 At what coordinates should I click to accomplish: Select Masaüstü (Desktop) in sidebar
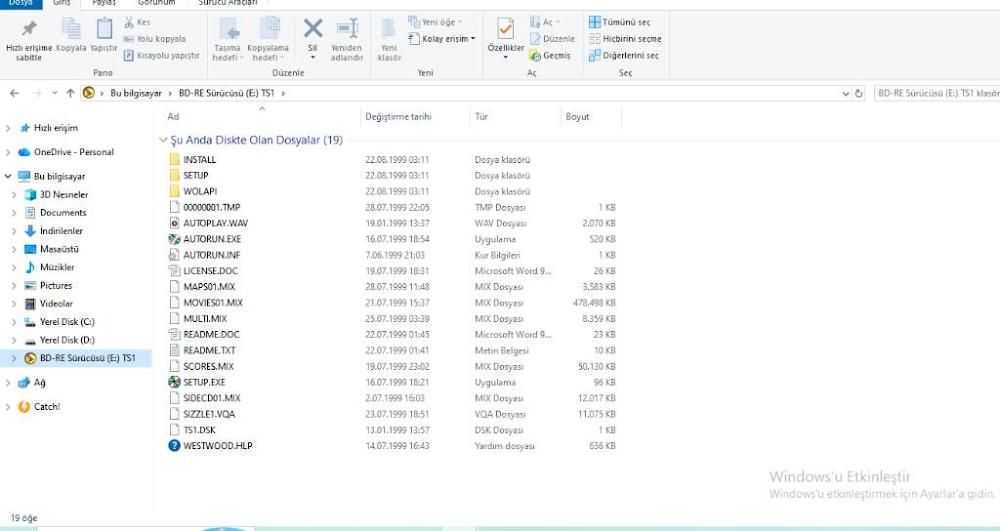coord(59,249)
